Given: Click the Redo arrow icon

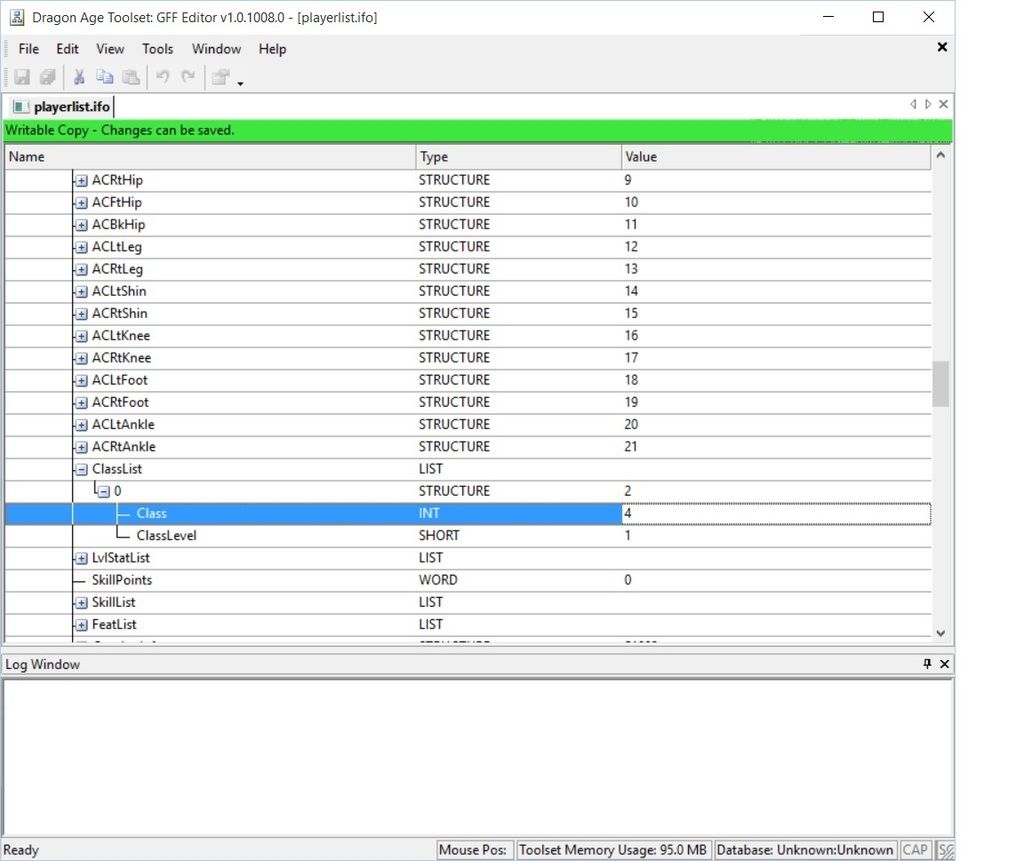Looking at the screenshot, I should click(188, 77).
